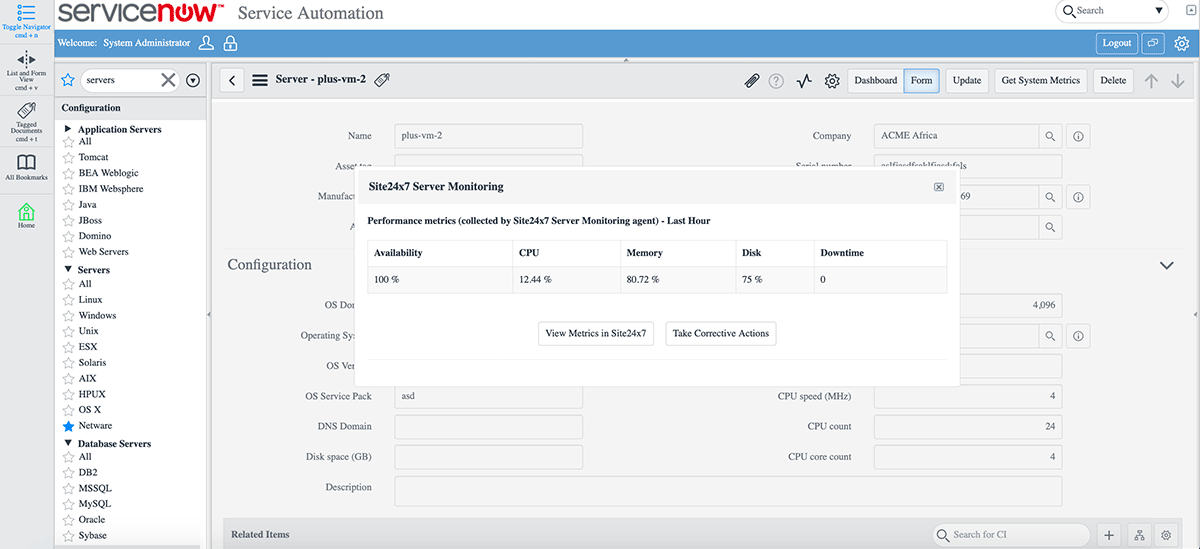Clear the 'servers' navigator filter

[168, 80]
